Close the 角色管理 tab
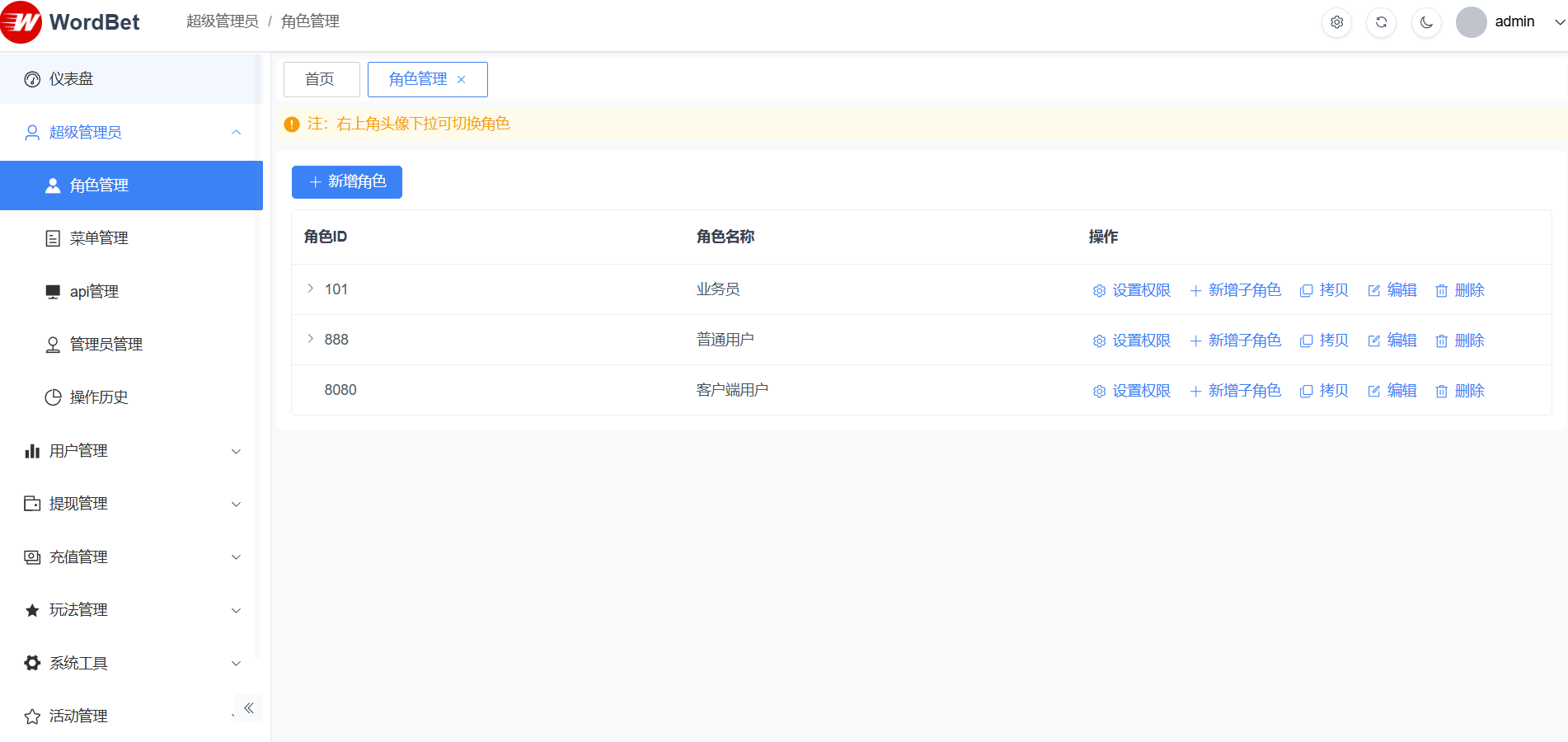The width and height of the screenshot is (1568, 742). coord(462,80)
